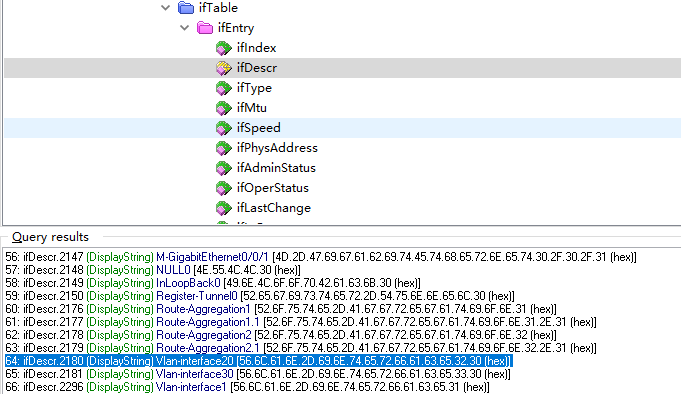
Task: Select the ifDescr tree node
Action: coord(257,68)
